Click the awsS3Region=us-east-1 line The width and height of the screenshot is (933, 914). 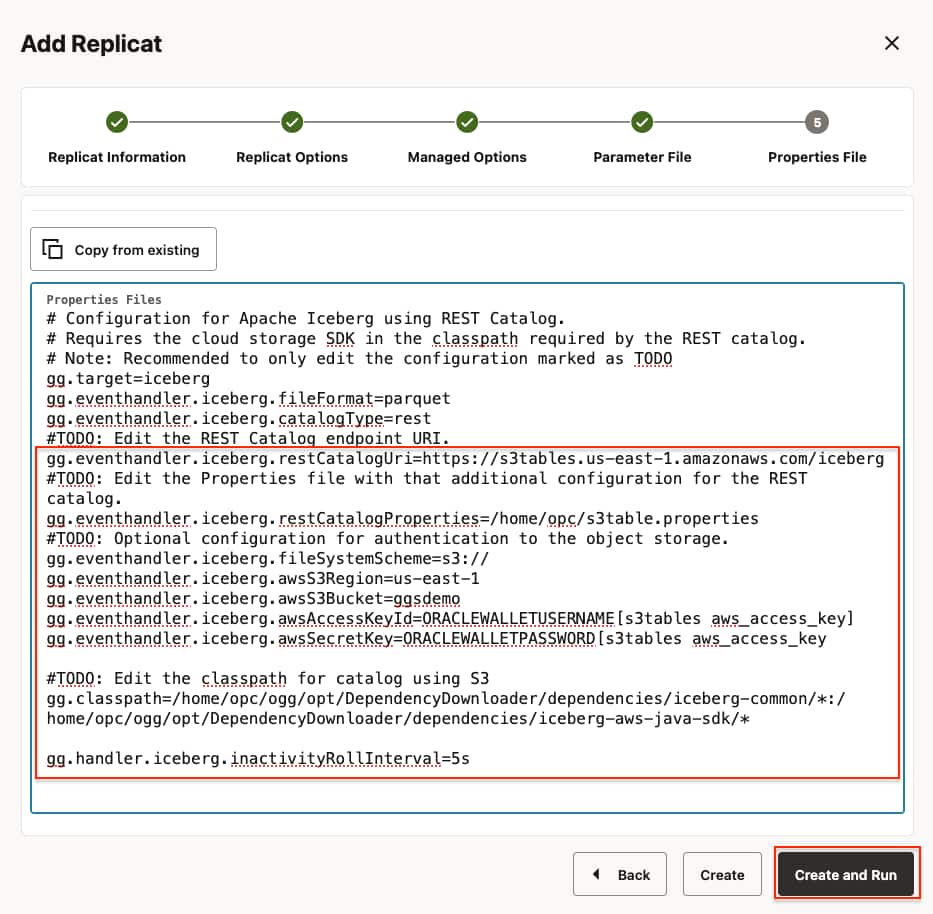(263, 578)
